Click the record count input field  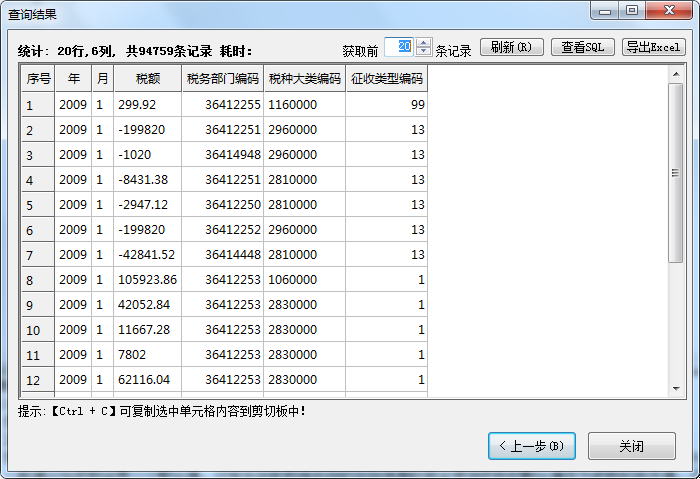tap(398, 47)
